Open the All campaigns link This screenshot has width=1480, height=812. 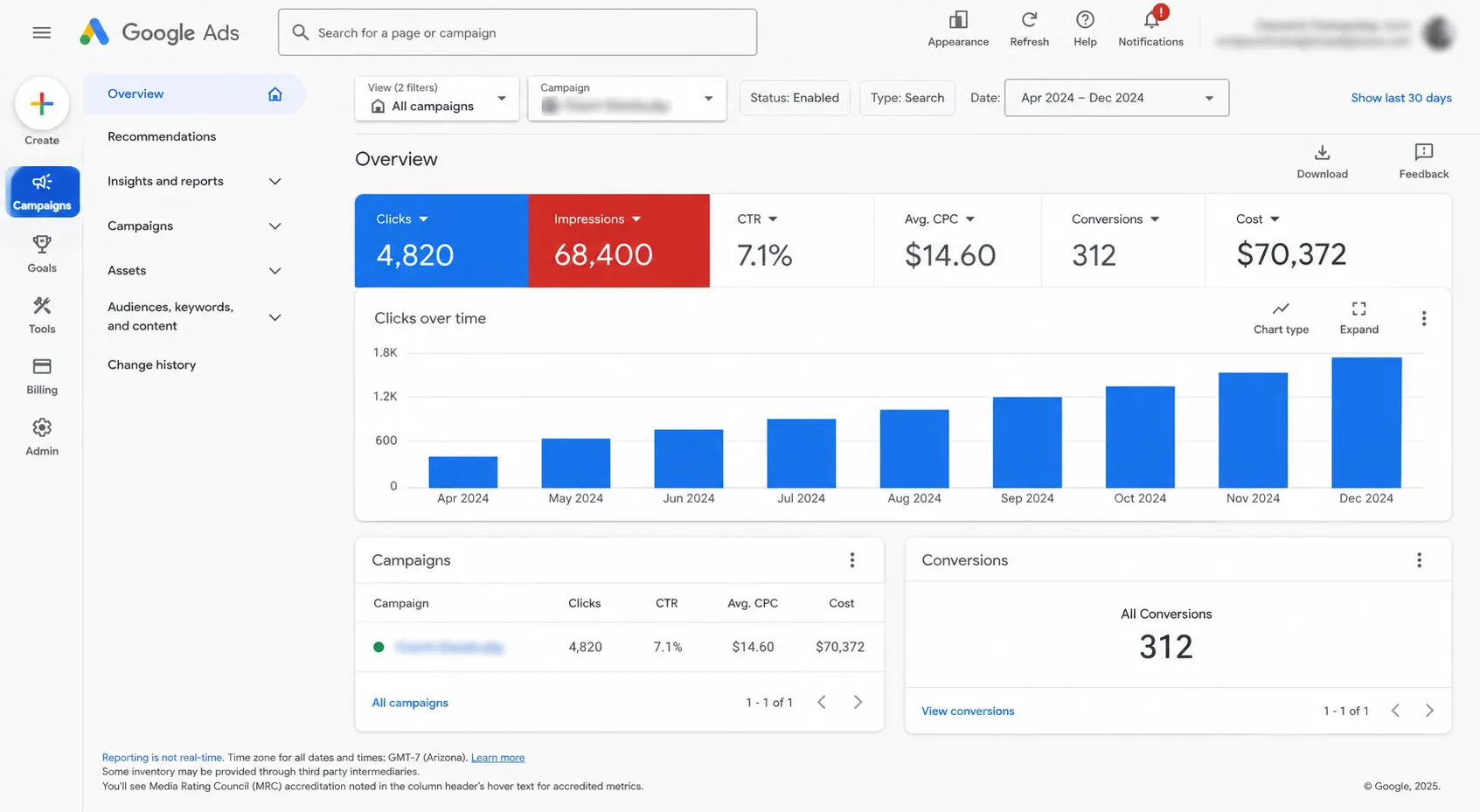tap(410, 703)
